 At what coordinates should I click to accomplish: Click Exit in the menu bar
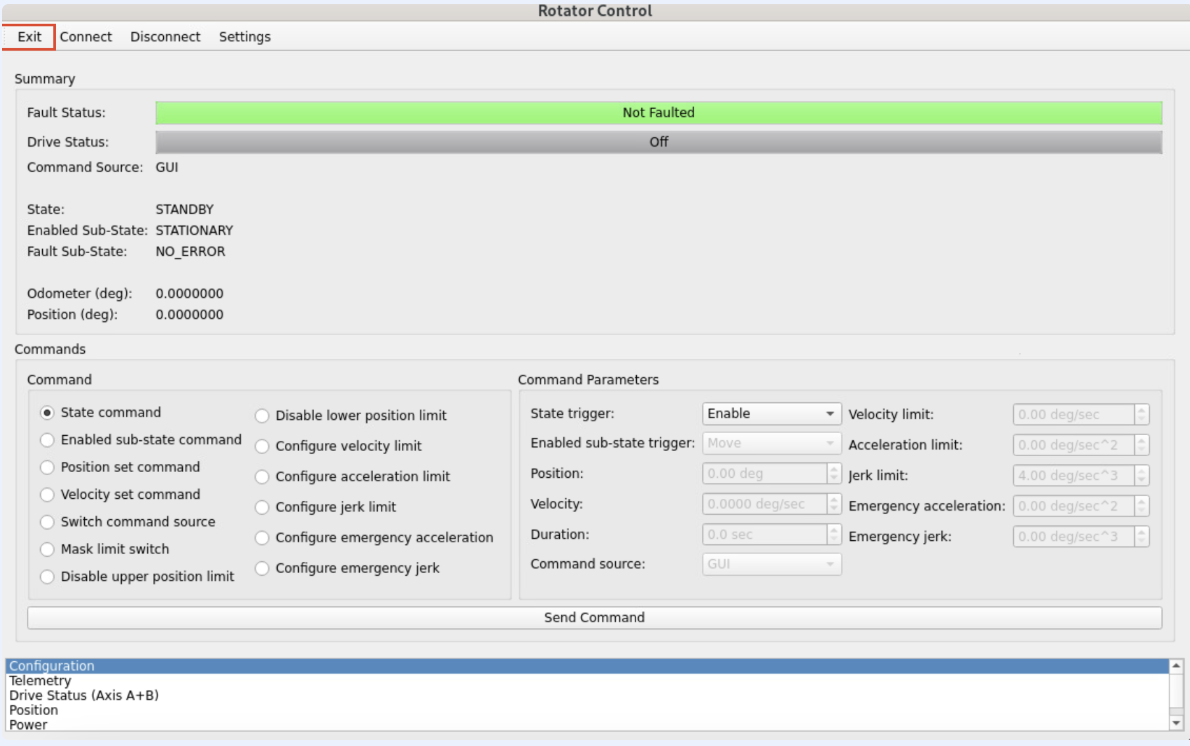(29, 37)
